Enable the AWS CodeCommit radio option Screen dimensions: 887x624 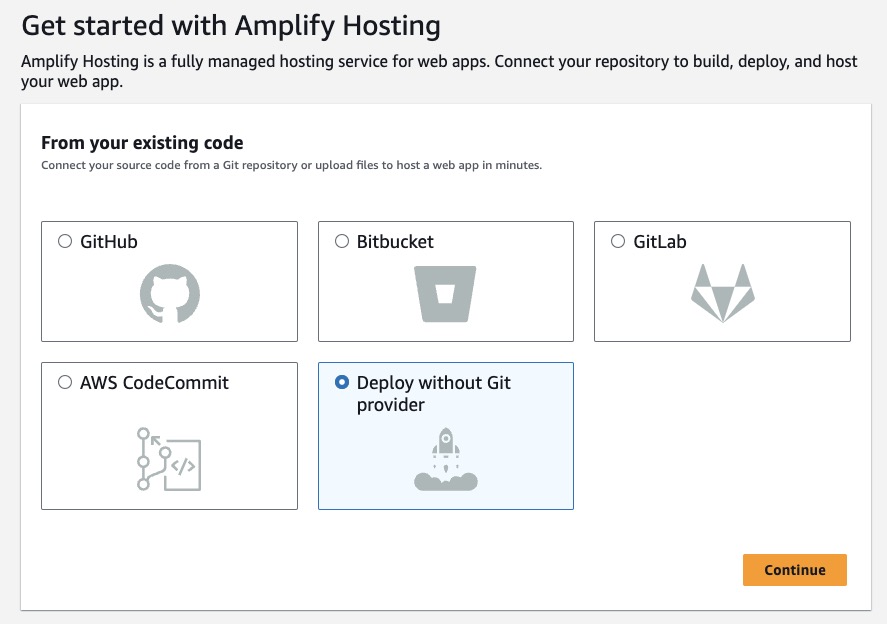[x=65, y=382]
